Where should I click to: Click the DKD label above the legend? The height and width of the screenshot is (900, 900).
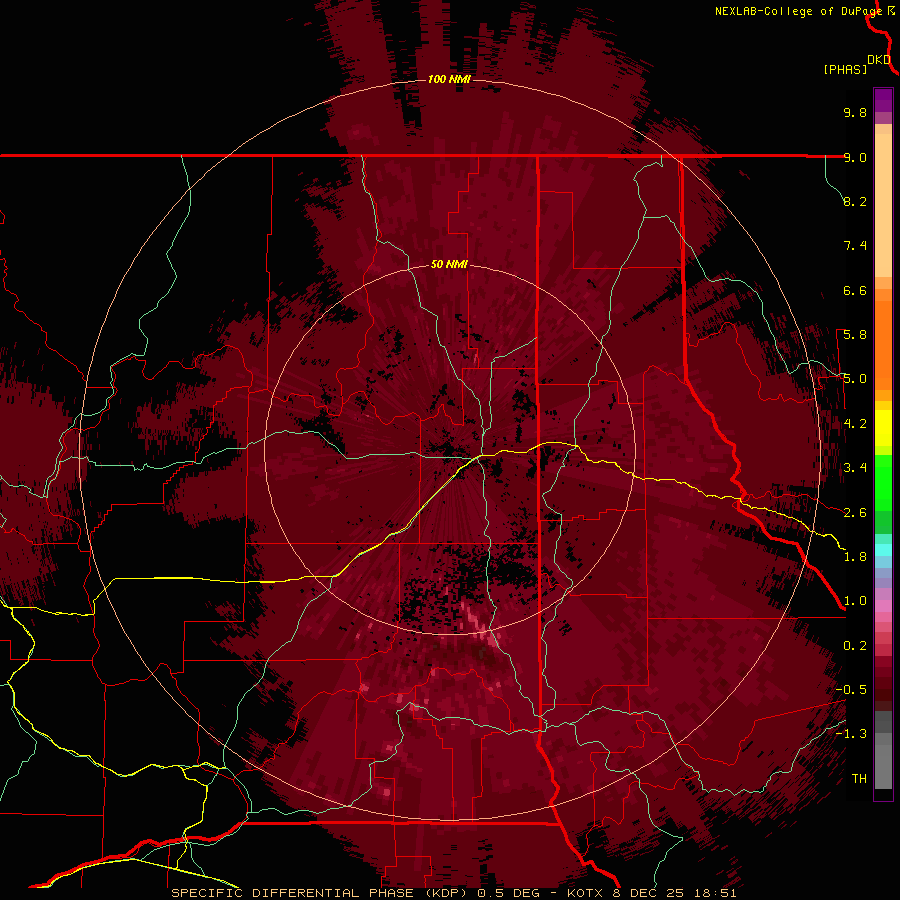(x=879, y=60)
